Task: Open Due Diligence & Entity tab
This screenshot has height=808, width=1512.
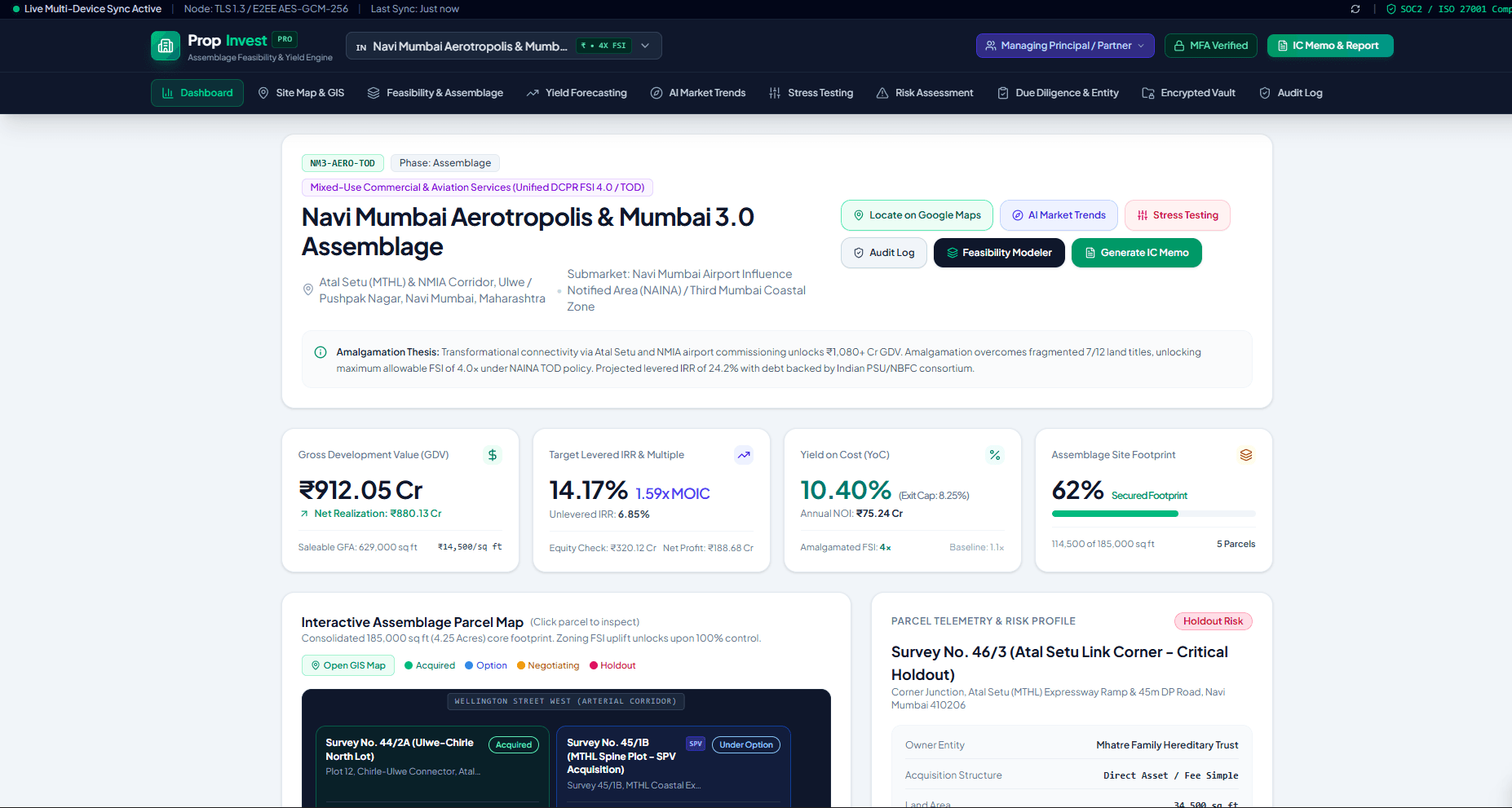Action: 1059,93
